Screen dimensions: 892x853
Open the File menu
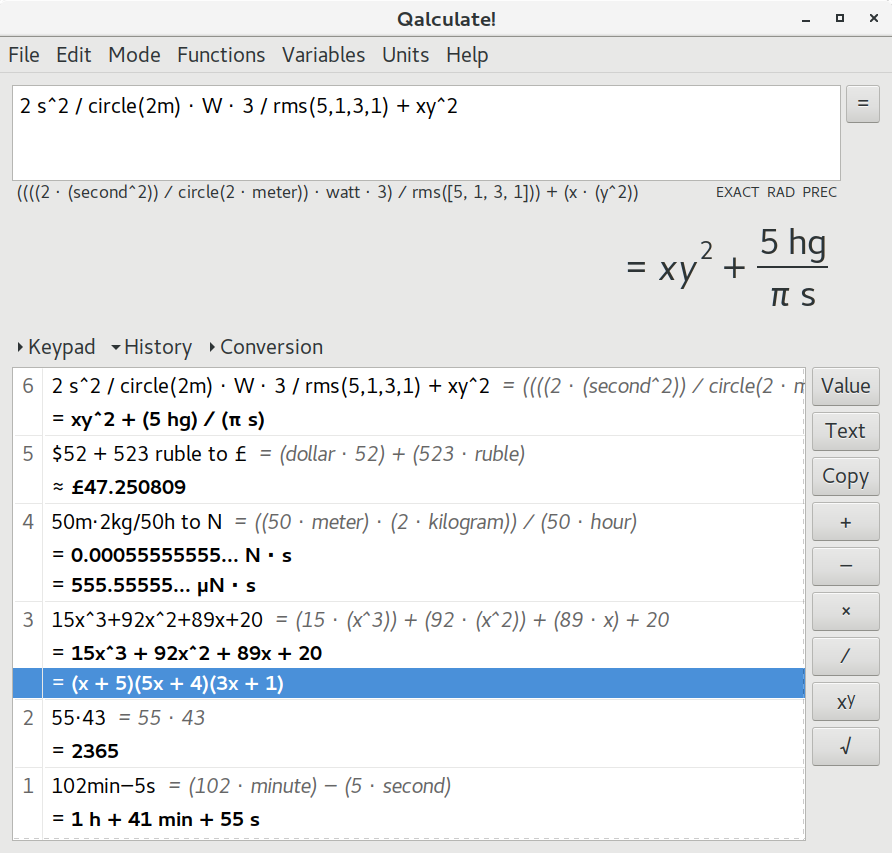(24, 55)
